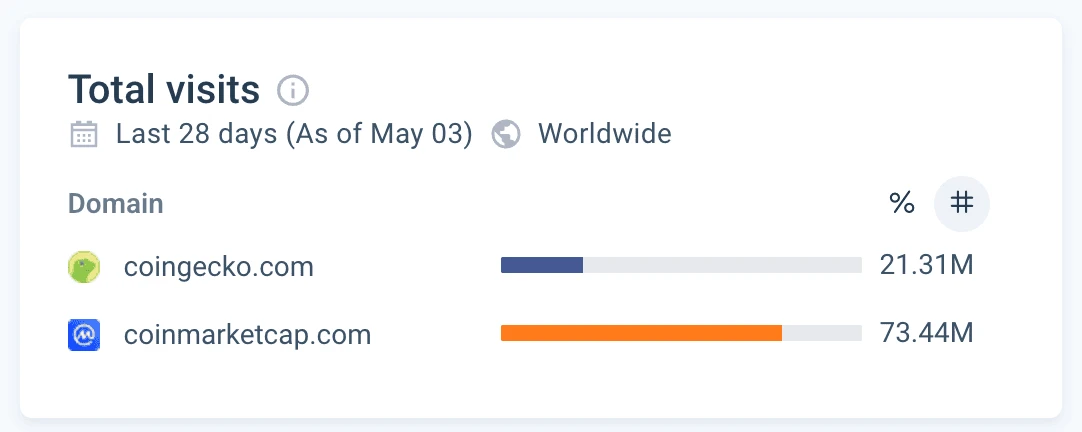
Task: Open the coingecko.com domain link
Action: tap(218, 267)
